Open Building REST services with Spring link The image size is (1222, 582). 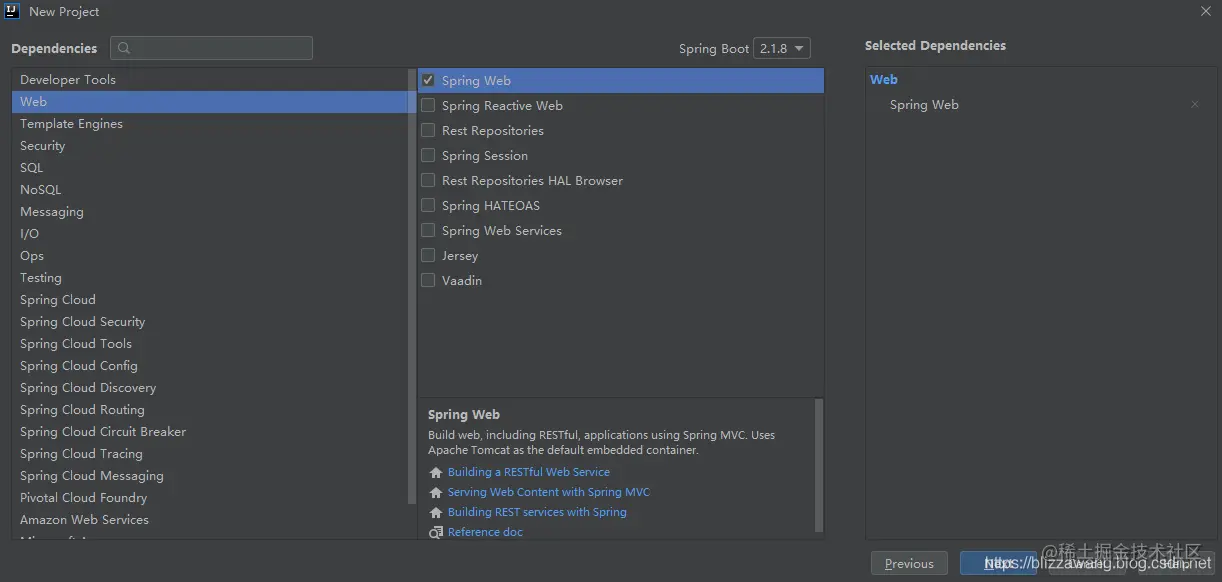click(x=537, y=513)
